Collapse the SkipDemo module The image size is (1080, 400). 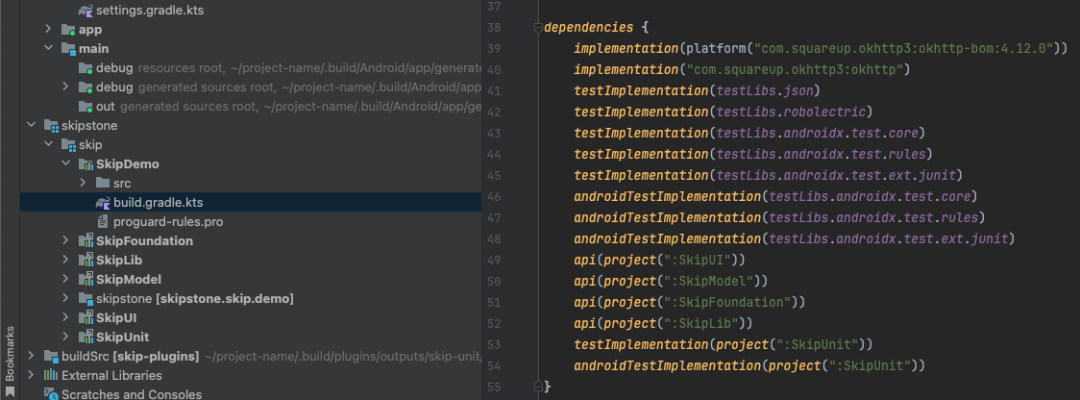tap(65, 164)
